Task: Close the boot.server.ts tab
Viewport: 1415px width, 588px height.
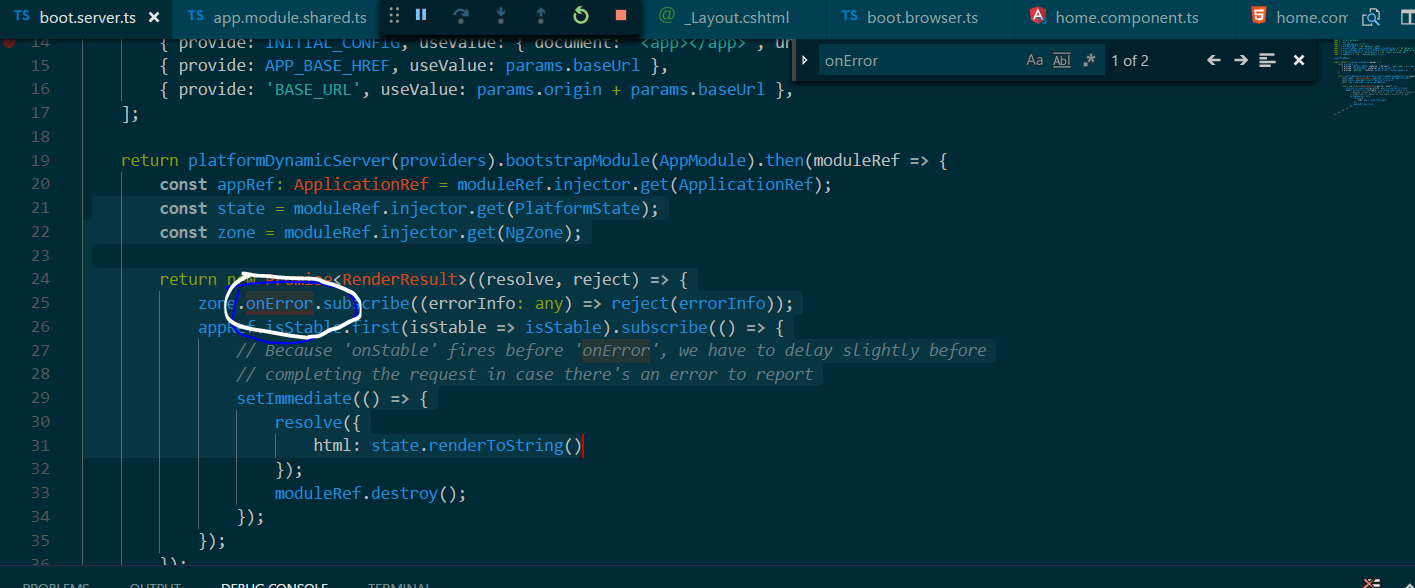Action: [x=153, y=17]
